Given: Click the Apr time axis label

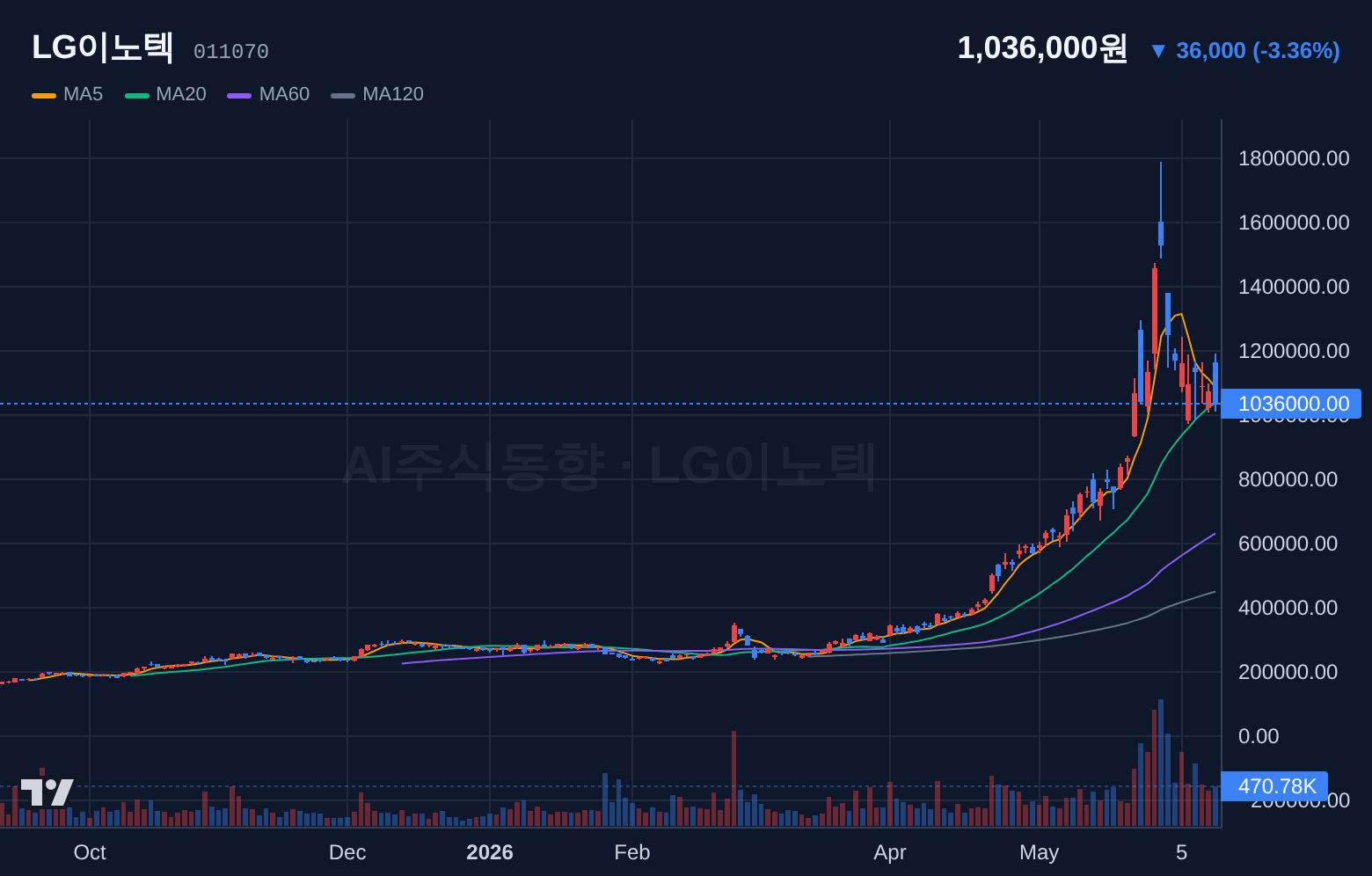Looking at the screenshot, I should pos(890,852).
